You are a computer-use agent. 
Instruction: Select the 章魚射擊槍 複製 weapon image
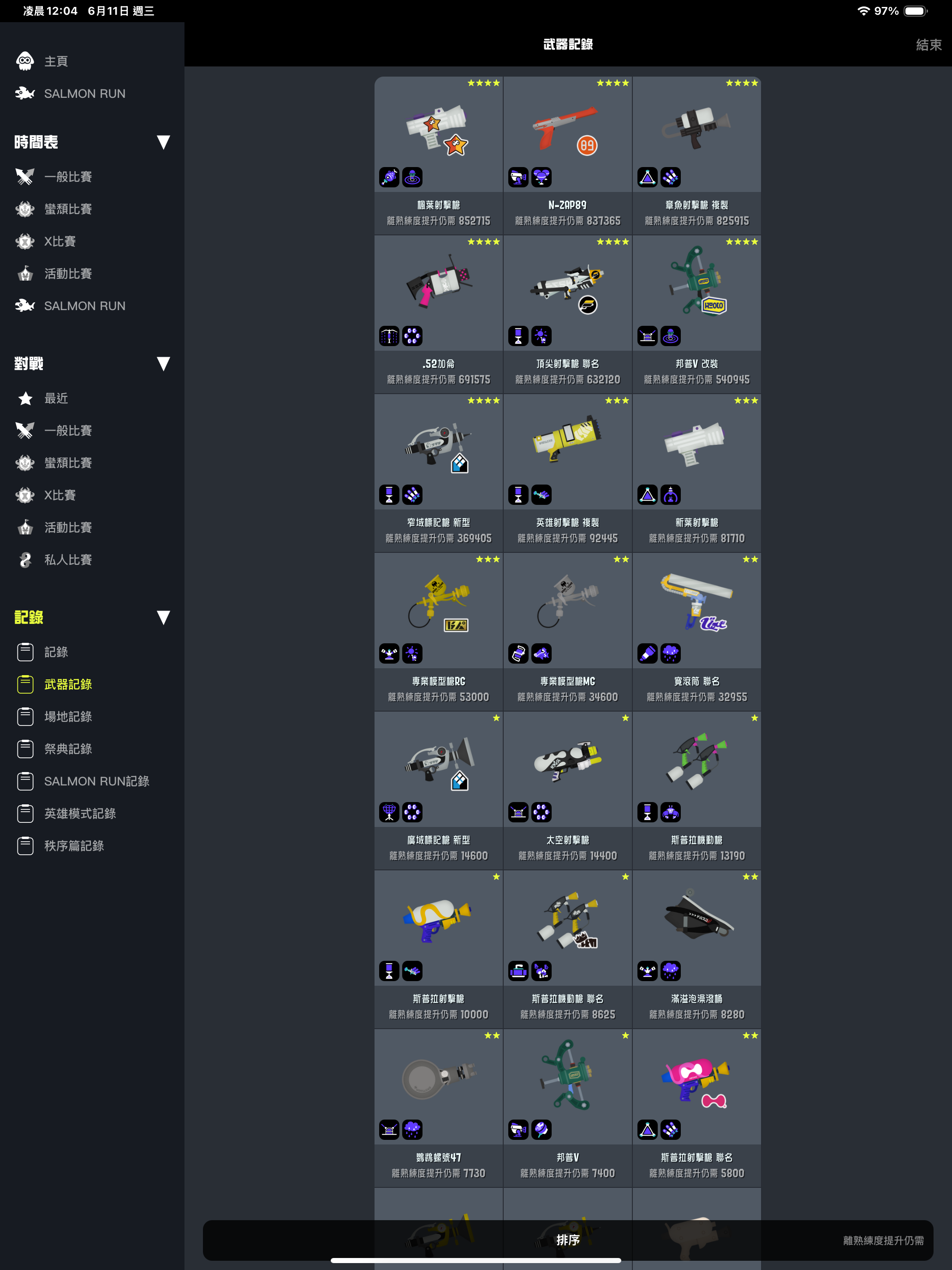696,127
